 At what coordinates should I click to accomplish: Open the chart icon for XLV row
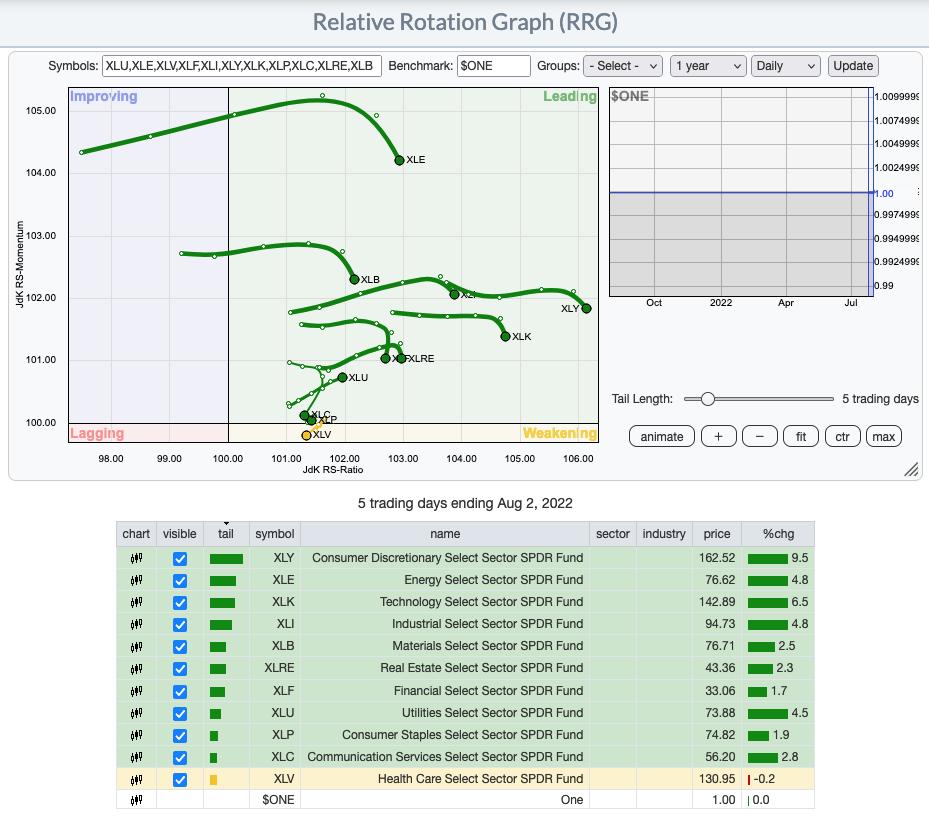click(x=136, y=779)
